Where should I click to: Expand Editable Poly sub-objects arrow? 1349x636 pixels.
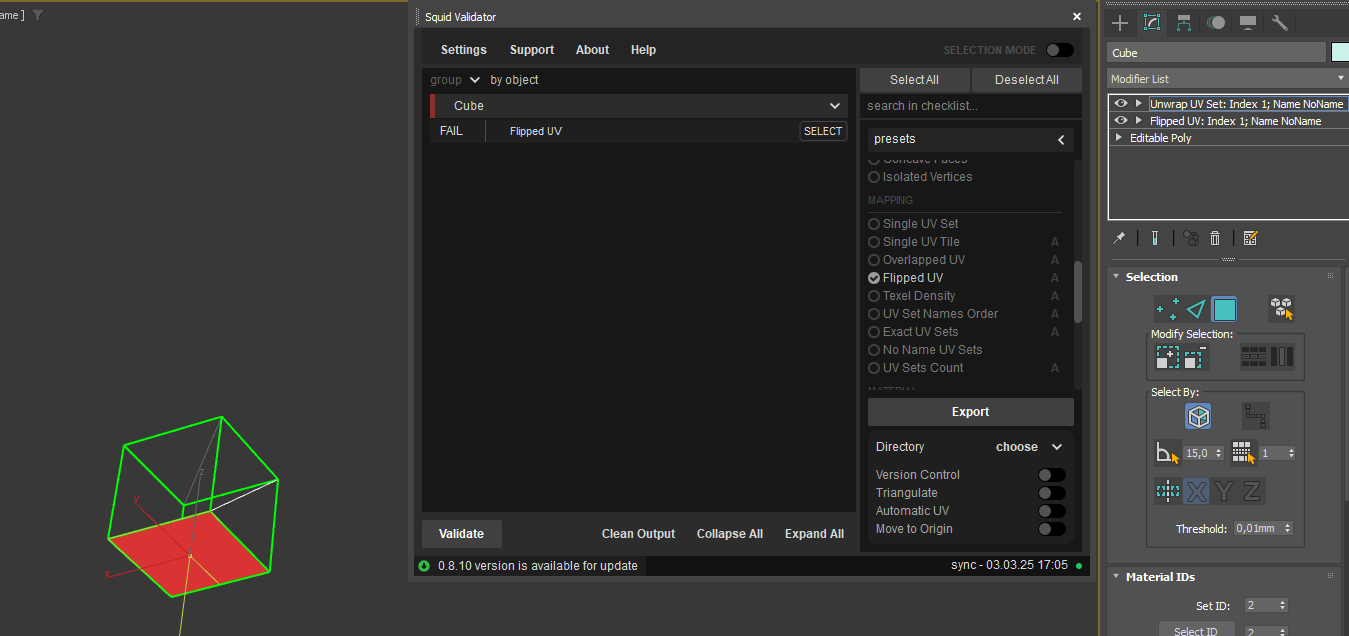point(1119,138)
